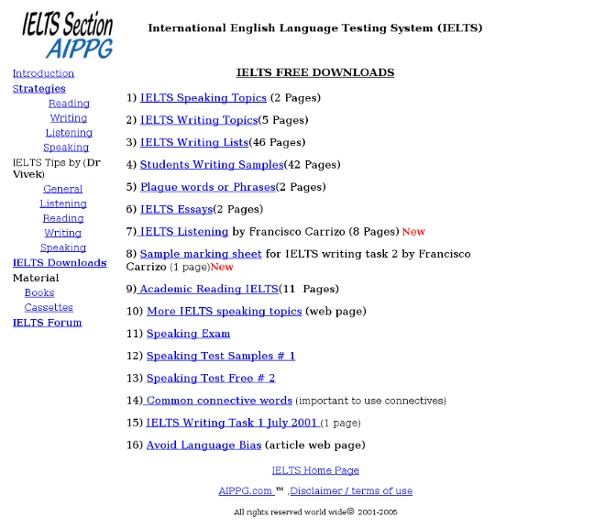Download IELTS Speaking Topics
The width and height of the screenshot is (600, 528).
(x=203, y=98)
